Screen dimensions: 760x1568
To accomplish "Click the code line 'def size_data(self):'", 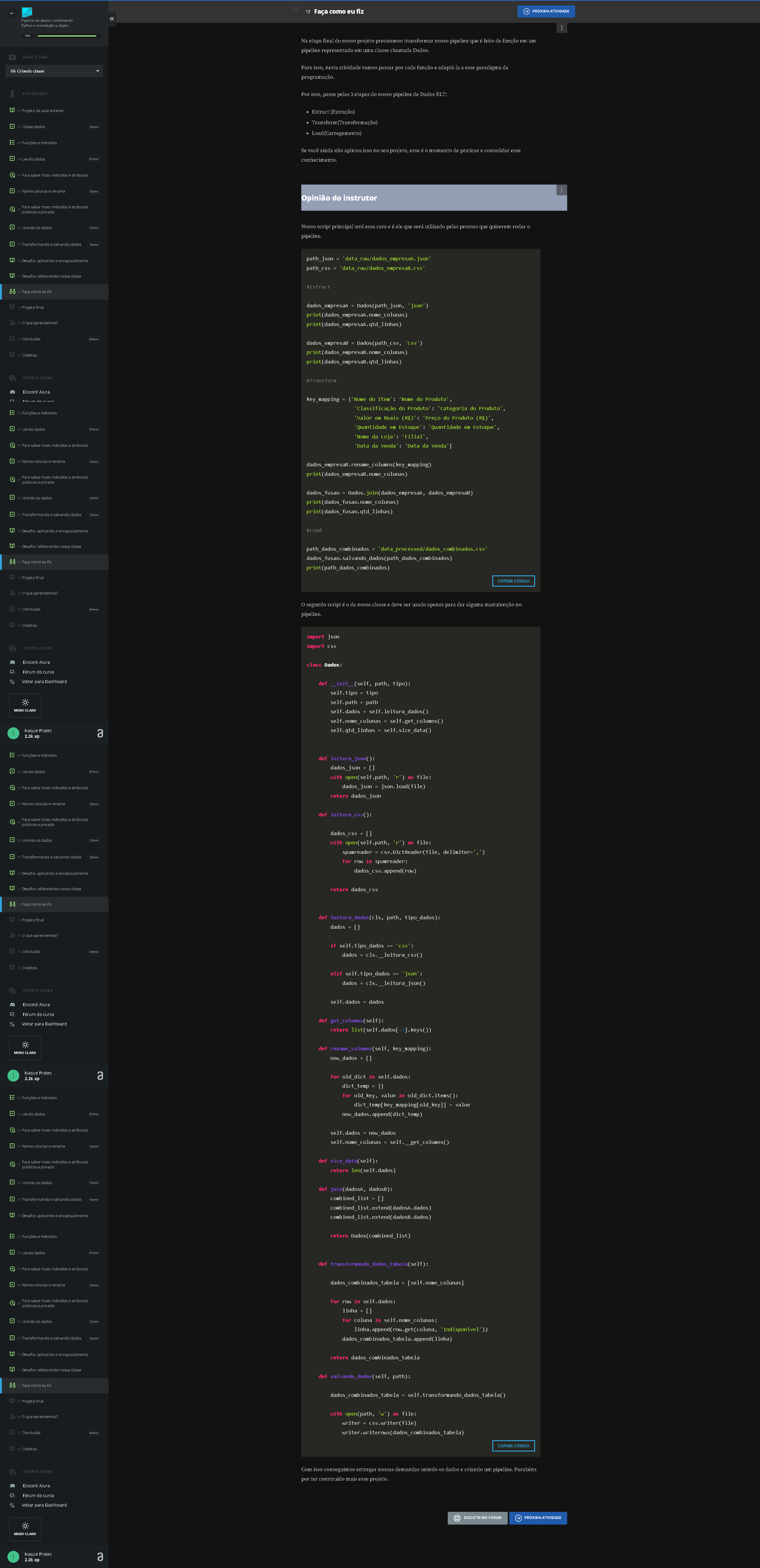I will click(x=348, y=1161).
